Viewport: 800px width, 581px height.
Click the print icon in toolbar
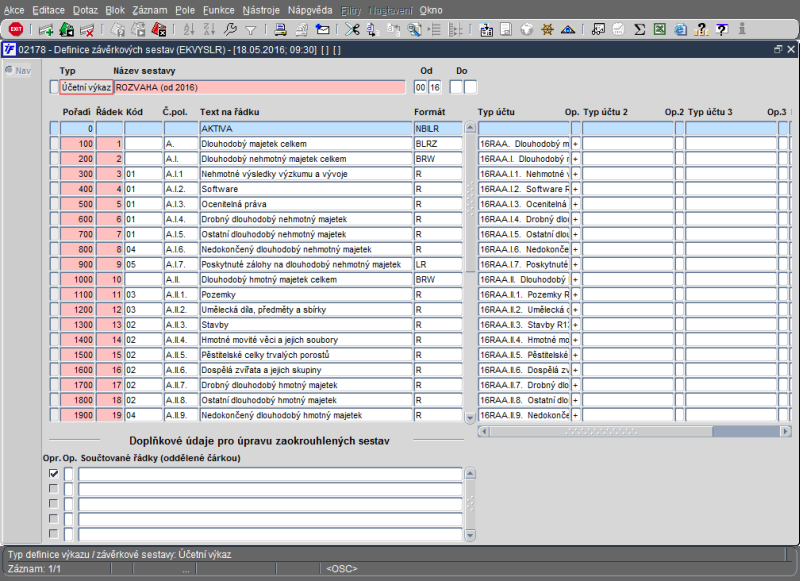[x=280, y=30]
